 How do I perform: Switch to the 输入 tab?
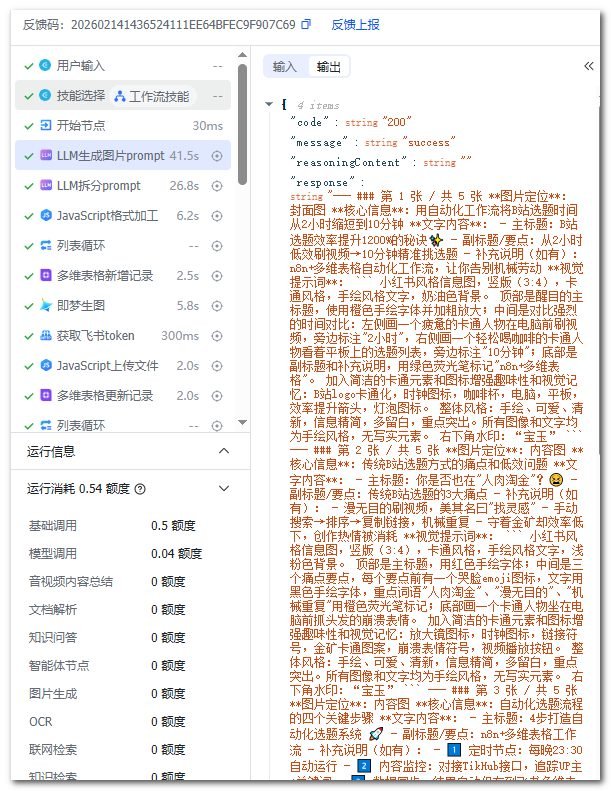coord(285,67)
